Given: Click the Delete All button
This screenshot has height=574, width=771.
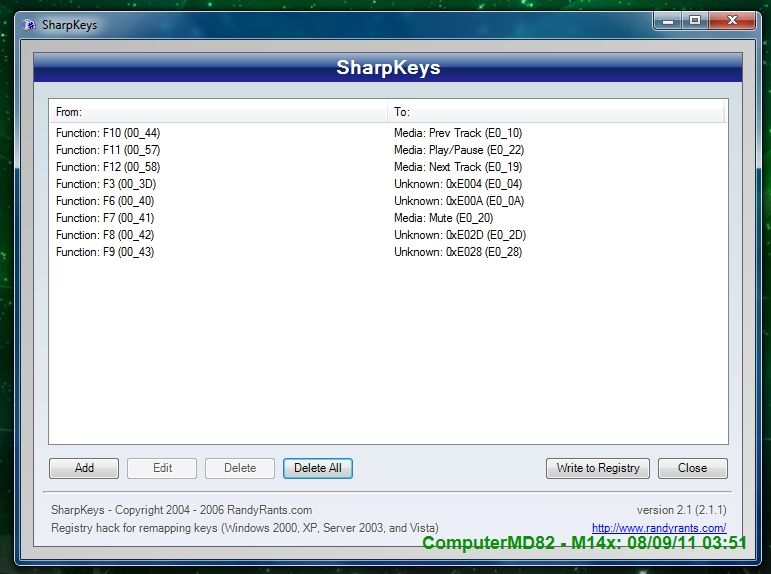Looking at the screenshot, I should [x=318, y=468].
